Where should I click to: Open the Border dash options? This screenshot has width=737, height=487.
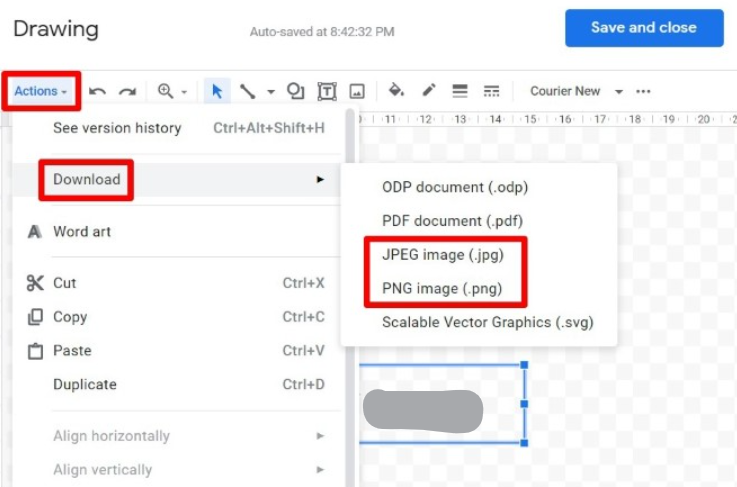point(491,91)
